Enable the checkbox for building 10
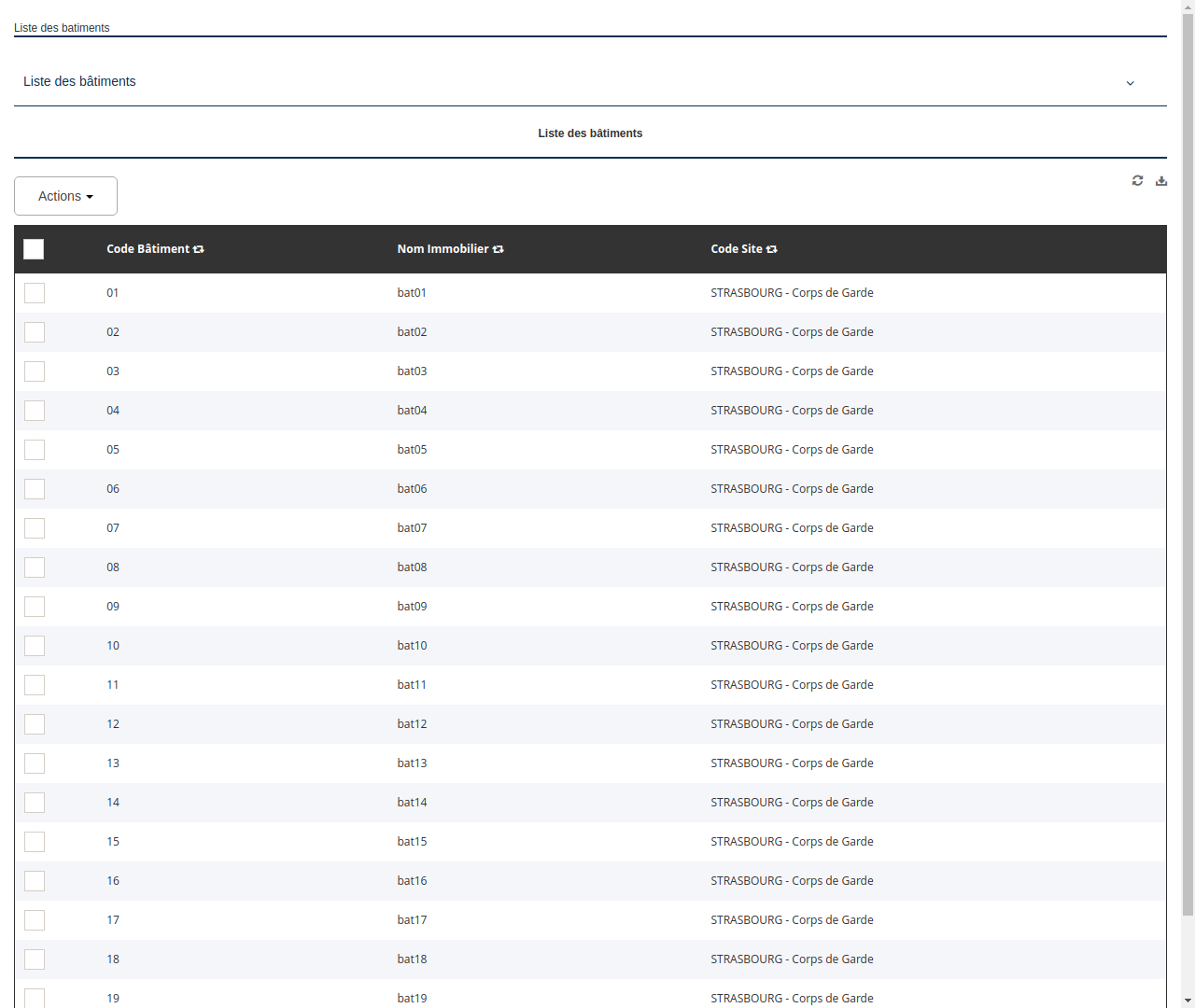1195x1008 pixels. (34, 645)
